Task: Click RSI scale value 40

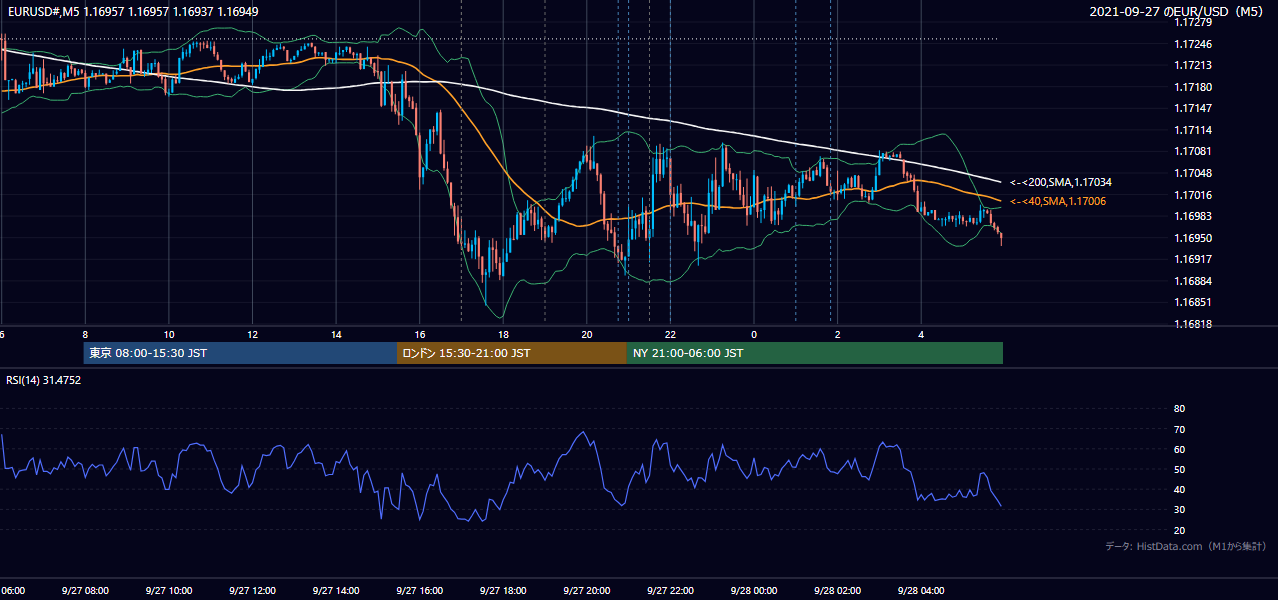Action: 1179,489
